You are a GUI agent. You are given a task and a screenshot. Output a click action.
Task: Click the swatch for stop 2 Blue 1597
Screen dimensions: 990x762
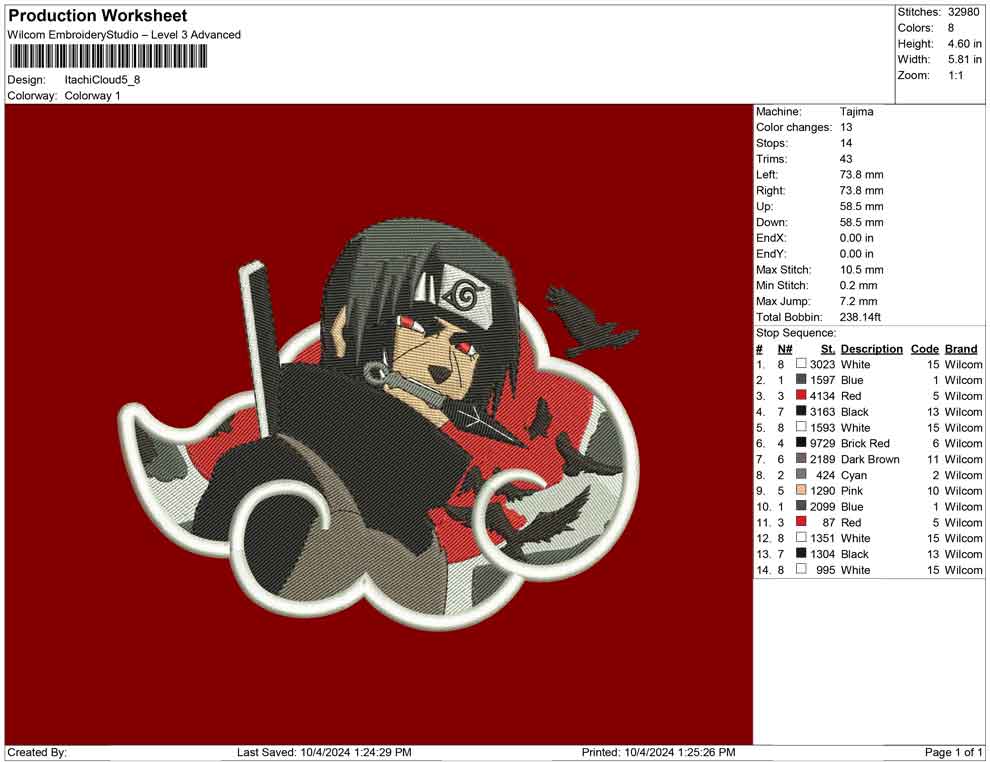coord(801,379)
